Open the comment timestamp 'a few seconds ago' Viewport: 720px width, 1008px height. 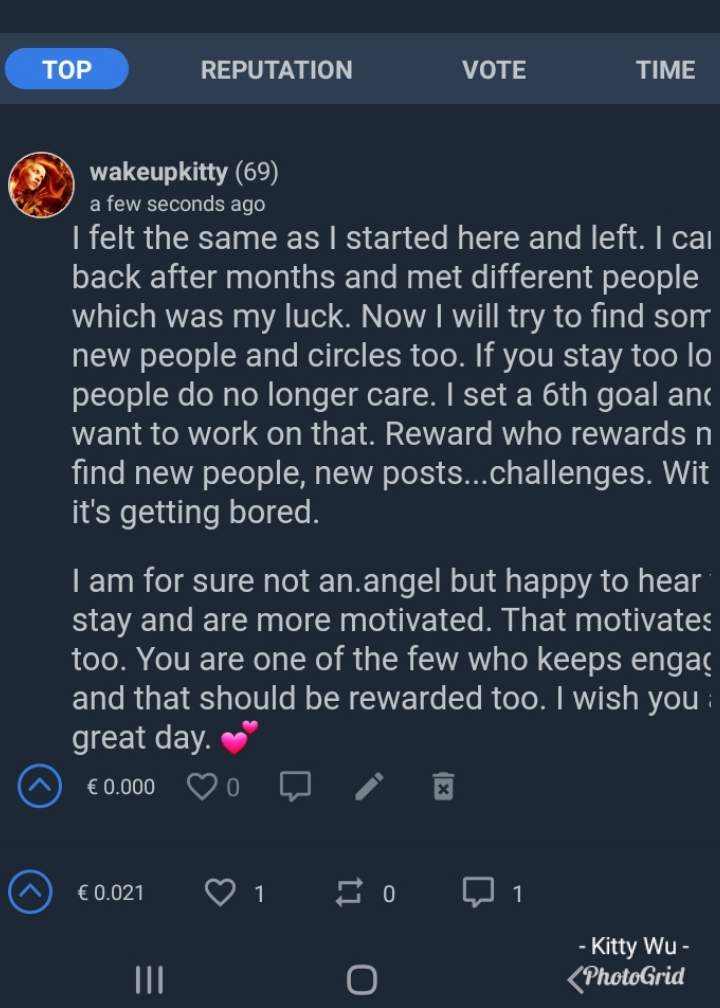tap(177, 204)
